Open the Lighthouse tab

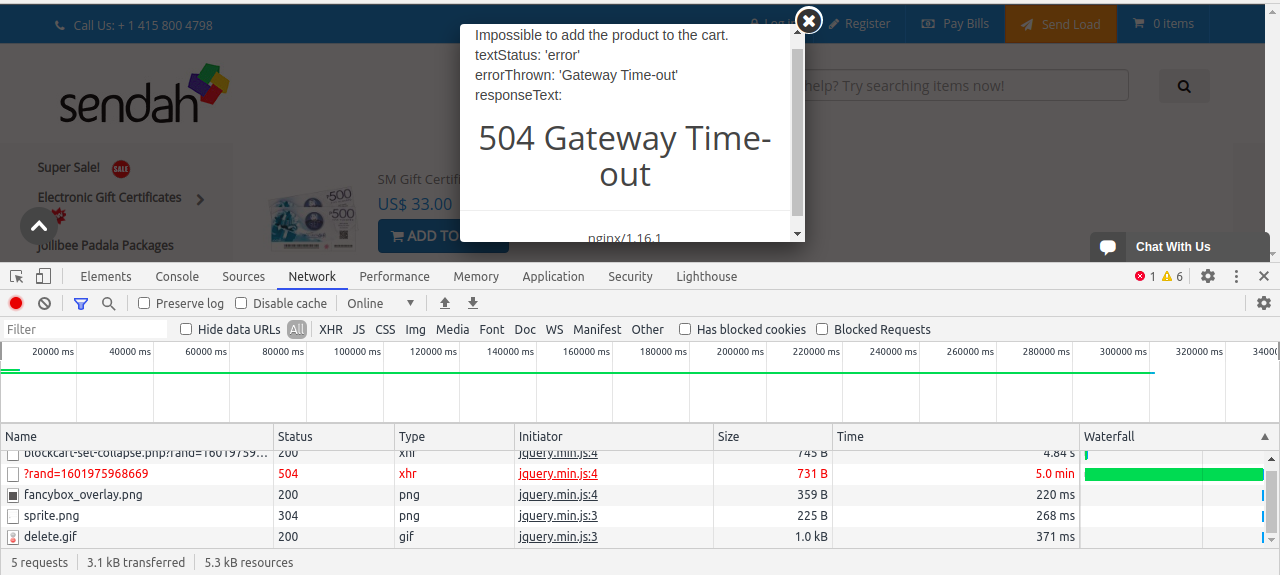(x=707, y=276)
